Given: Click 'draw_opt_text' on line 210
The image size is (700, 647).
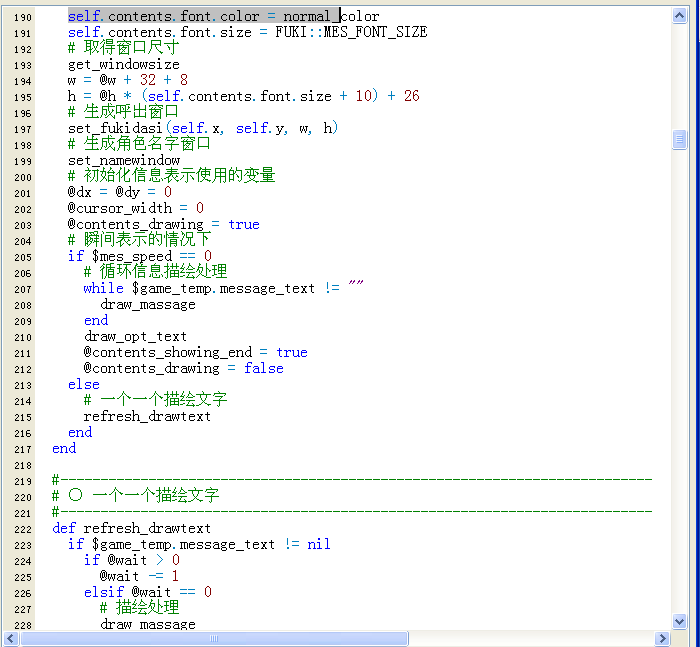Looking at the screenshot, I should tap(135, 336).
